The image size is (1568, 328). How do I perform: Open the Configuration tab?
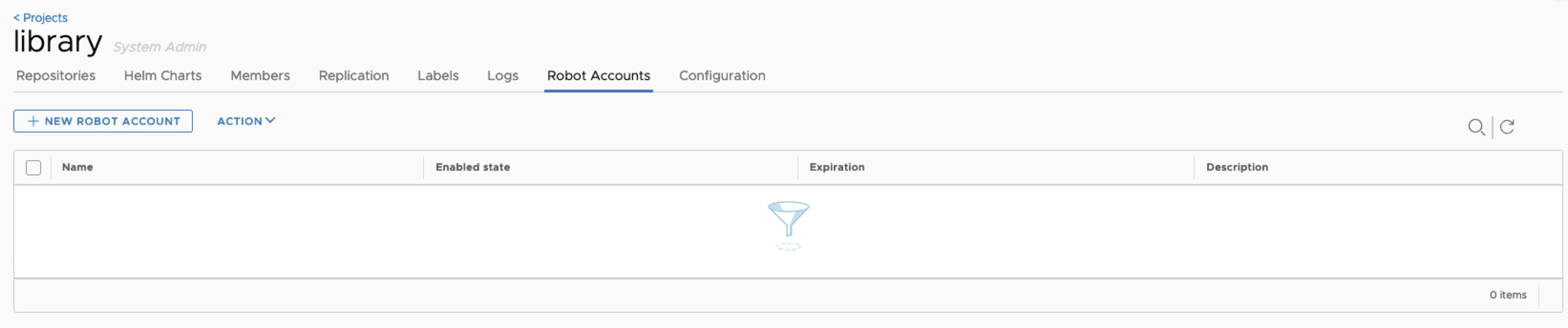(722, 76)
